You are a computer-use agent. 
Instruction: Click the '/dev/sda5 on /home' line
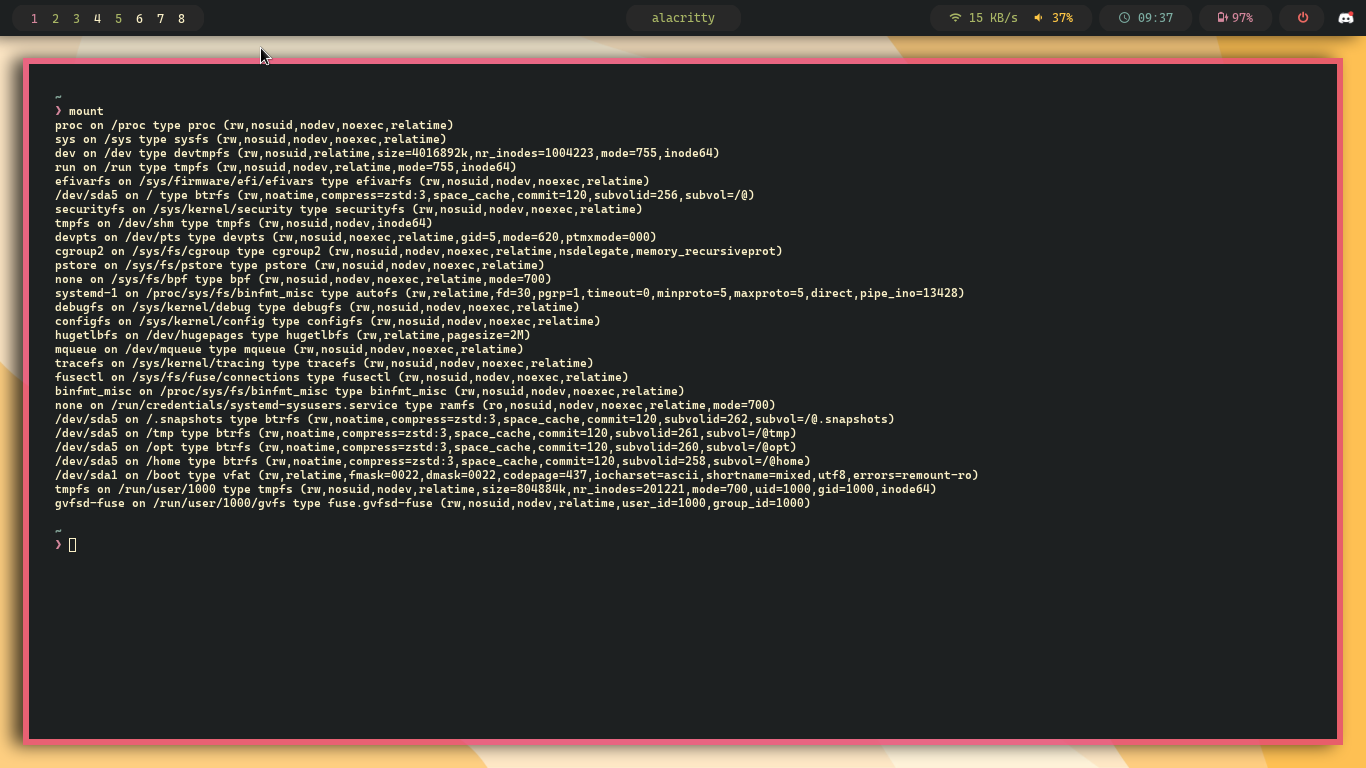pos(433,461)
